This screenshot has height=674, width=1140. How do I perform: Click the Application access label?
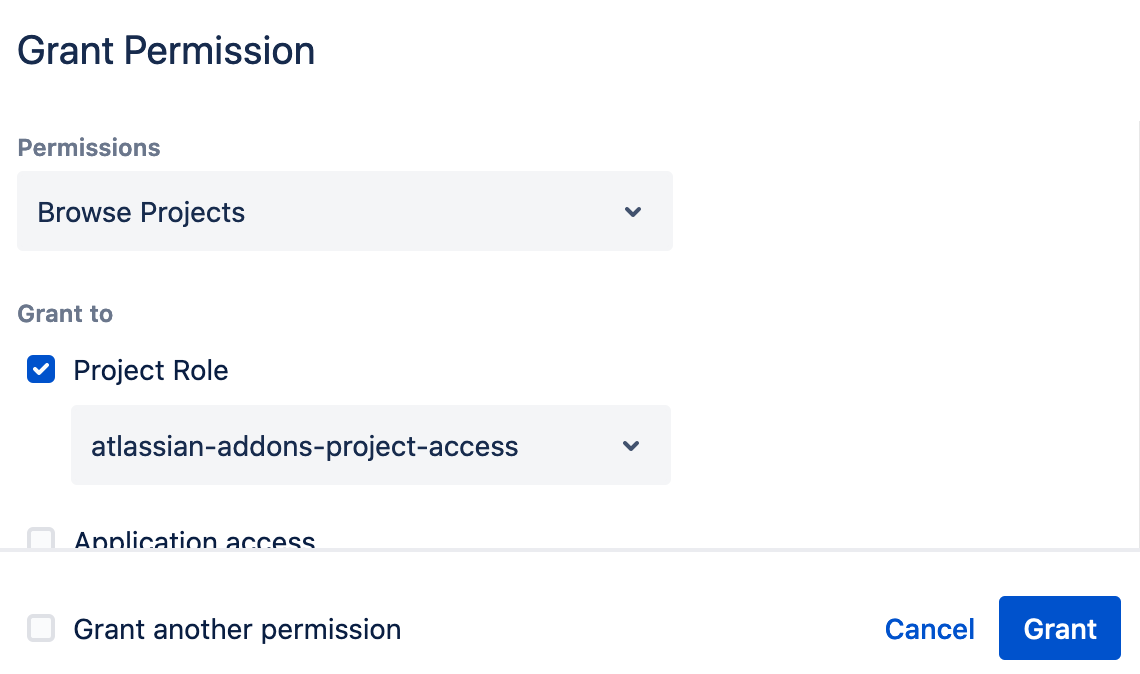[x=195, y=540]
